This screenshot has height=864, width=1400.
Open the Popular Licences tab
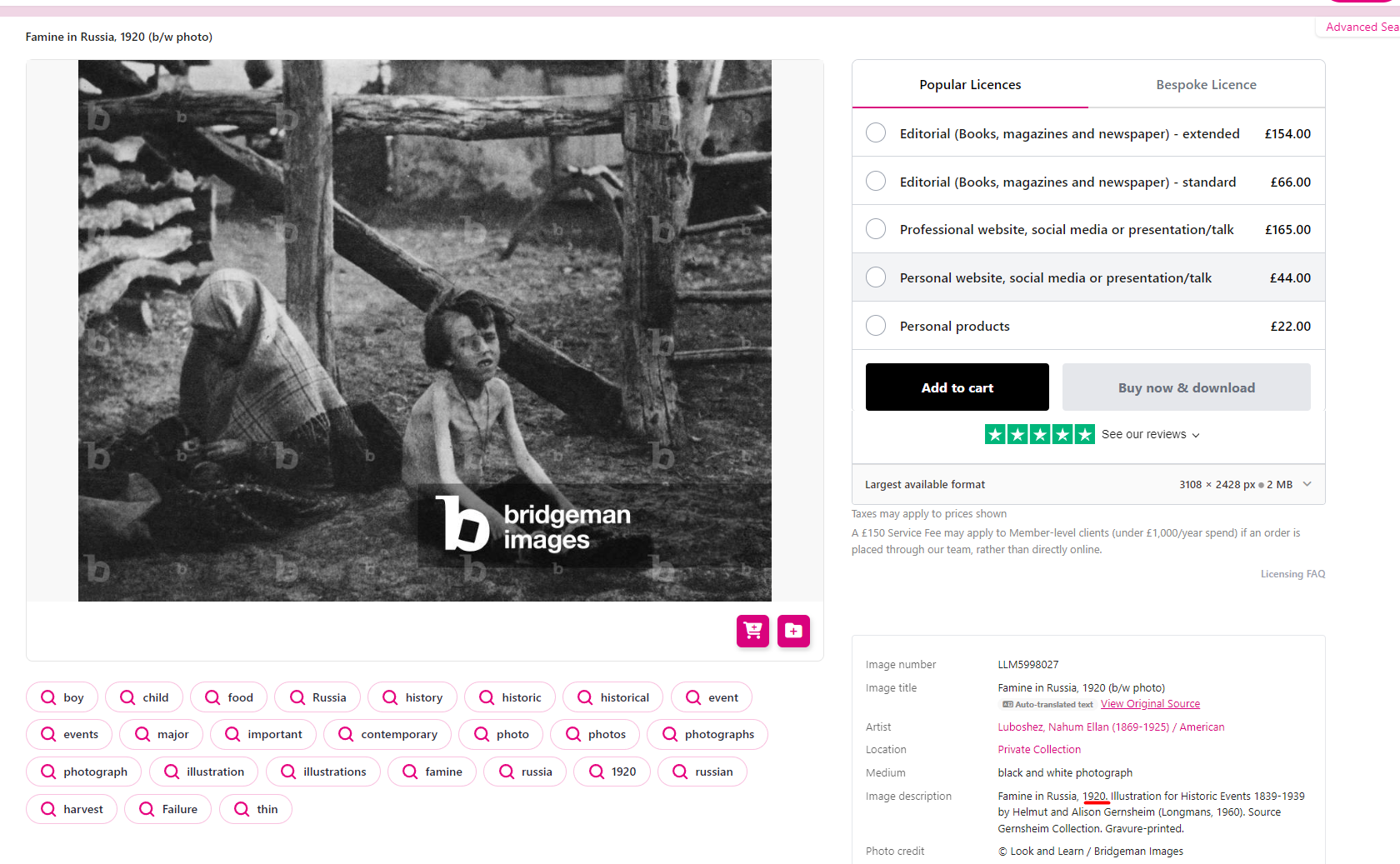(x=970, y=85)
